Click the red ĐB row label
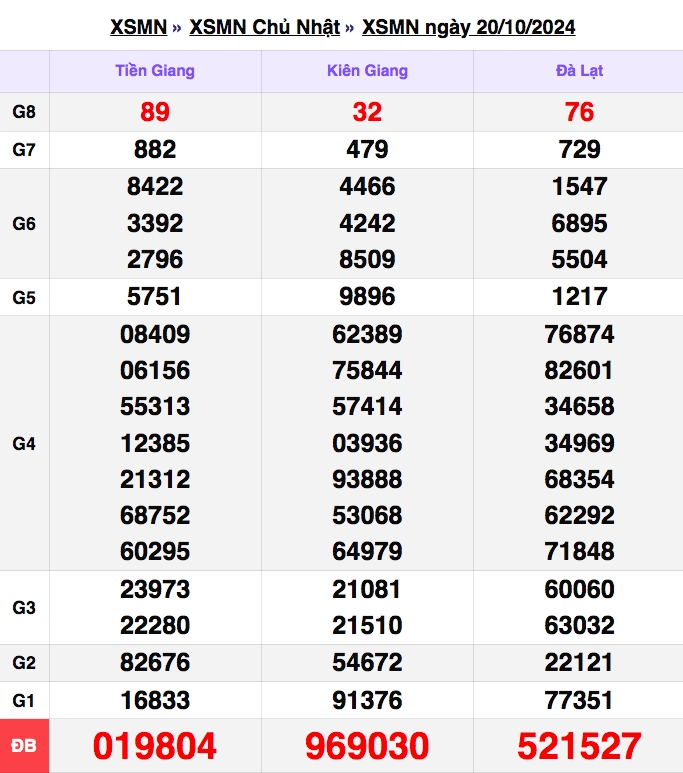 (24, 746)
